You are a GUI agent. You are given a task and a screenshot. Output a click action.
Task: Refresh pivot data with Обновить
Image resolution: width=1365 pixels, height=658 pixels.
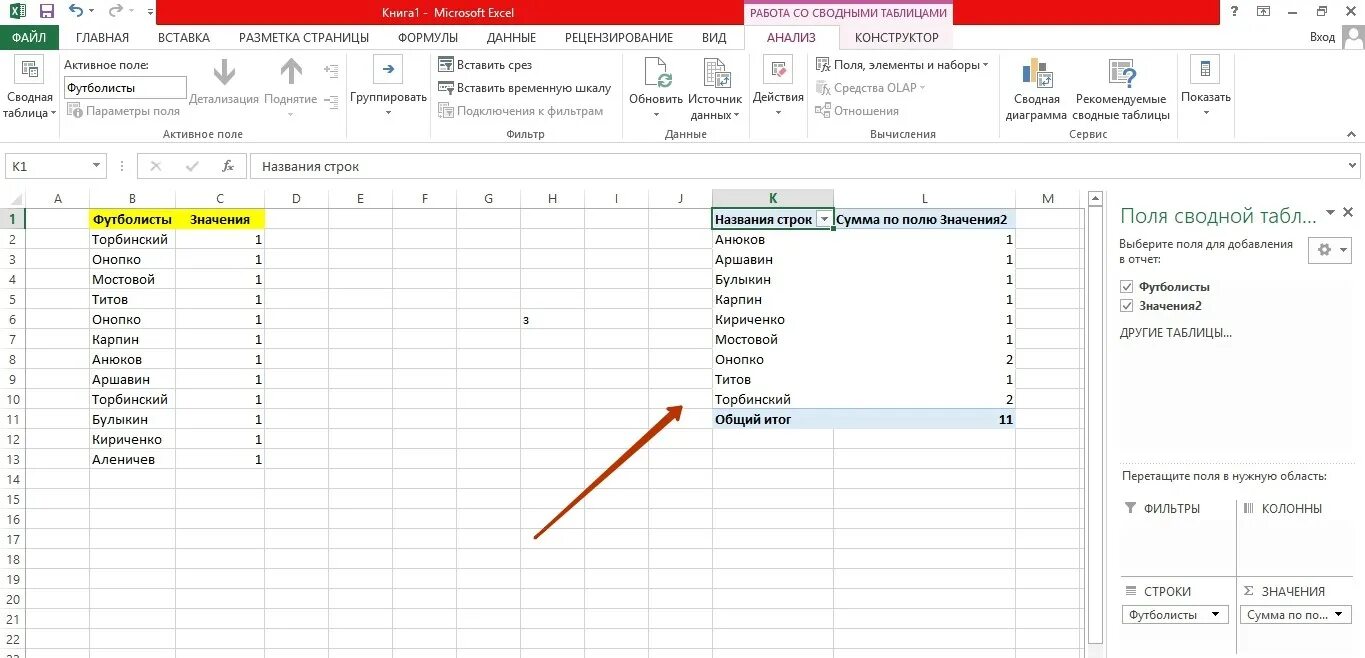coord(656,89)
